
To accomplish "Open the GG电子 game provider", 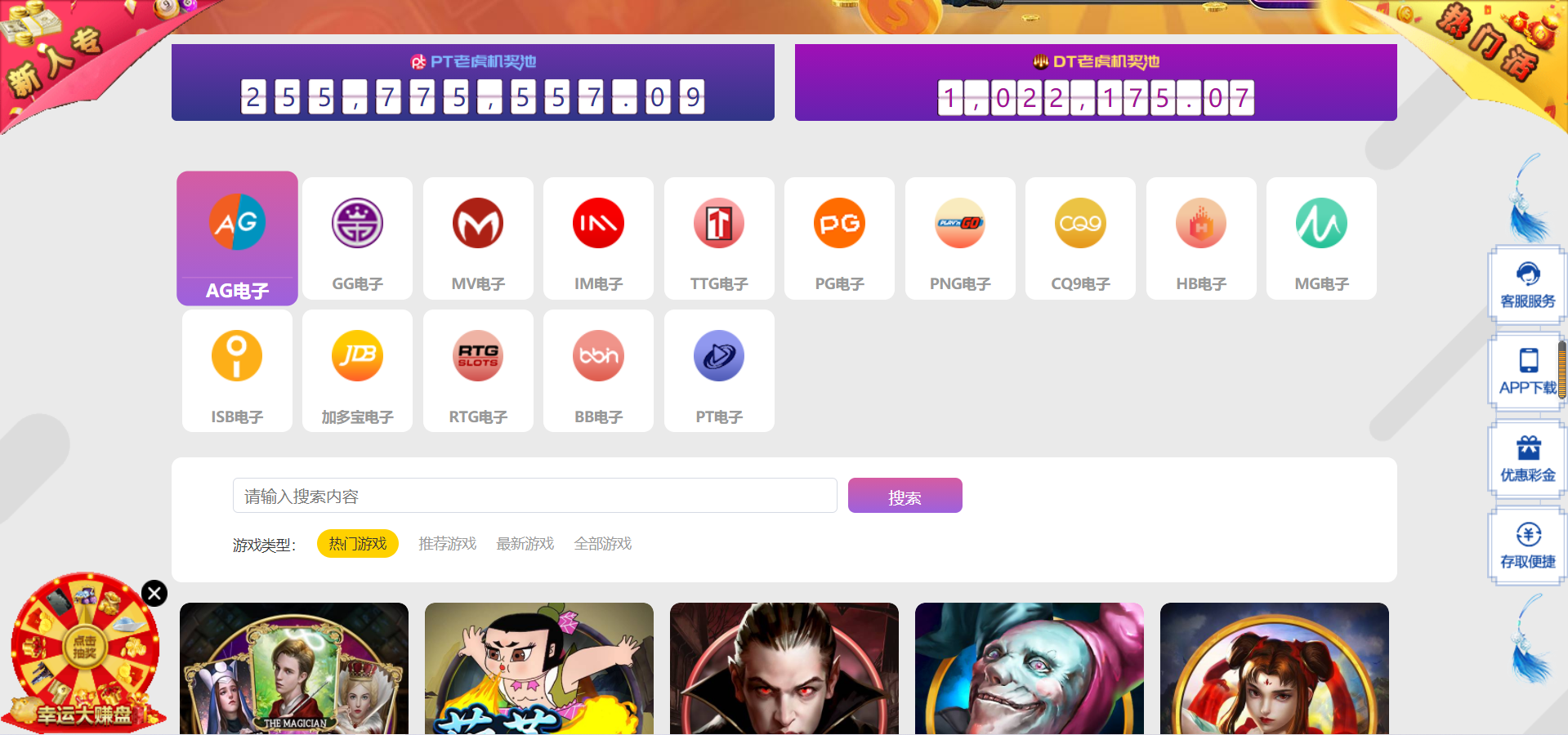I will (x=357, y=238).
